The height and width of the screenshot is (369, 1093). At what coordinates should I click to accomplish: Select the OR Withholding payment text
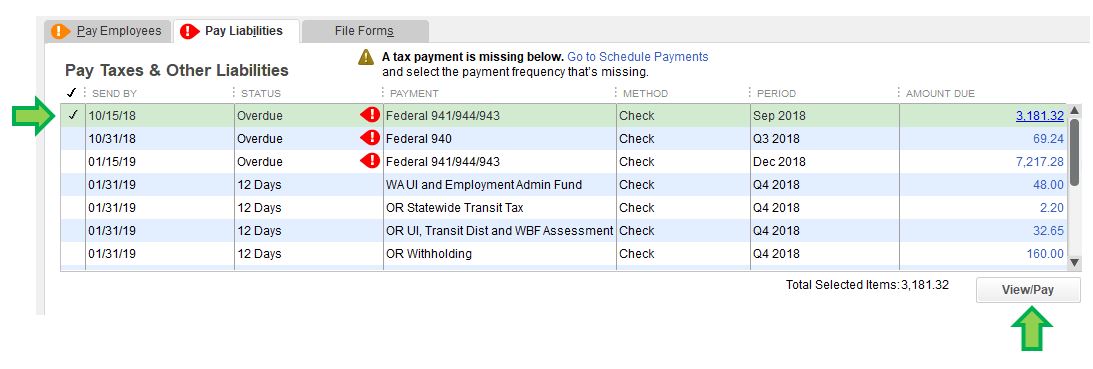(x=429, y=254)
